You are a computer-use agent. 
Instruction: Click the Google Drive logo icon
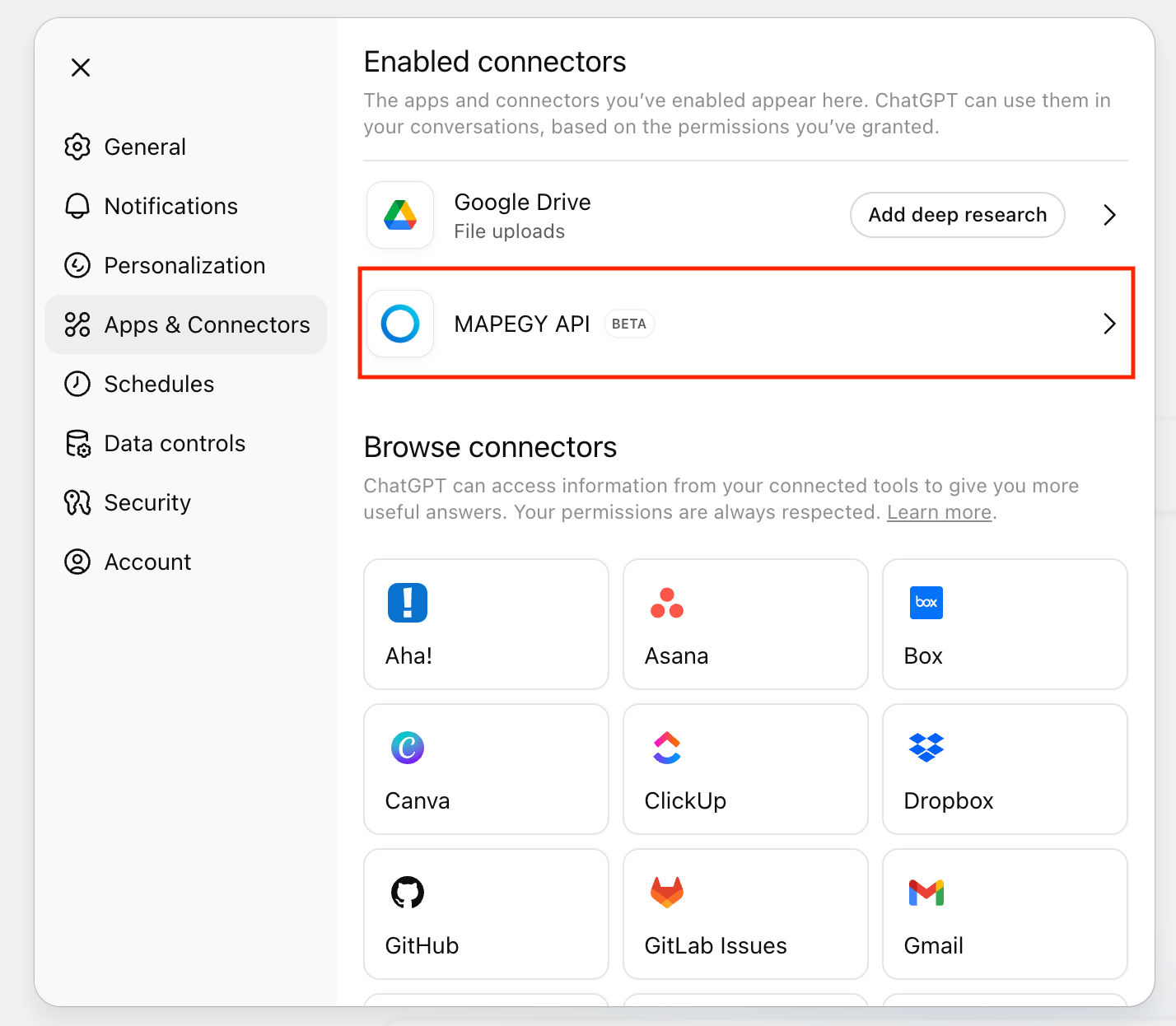click(400, 215)
